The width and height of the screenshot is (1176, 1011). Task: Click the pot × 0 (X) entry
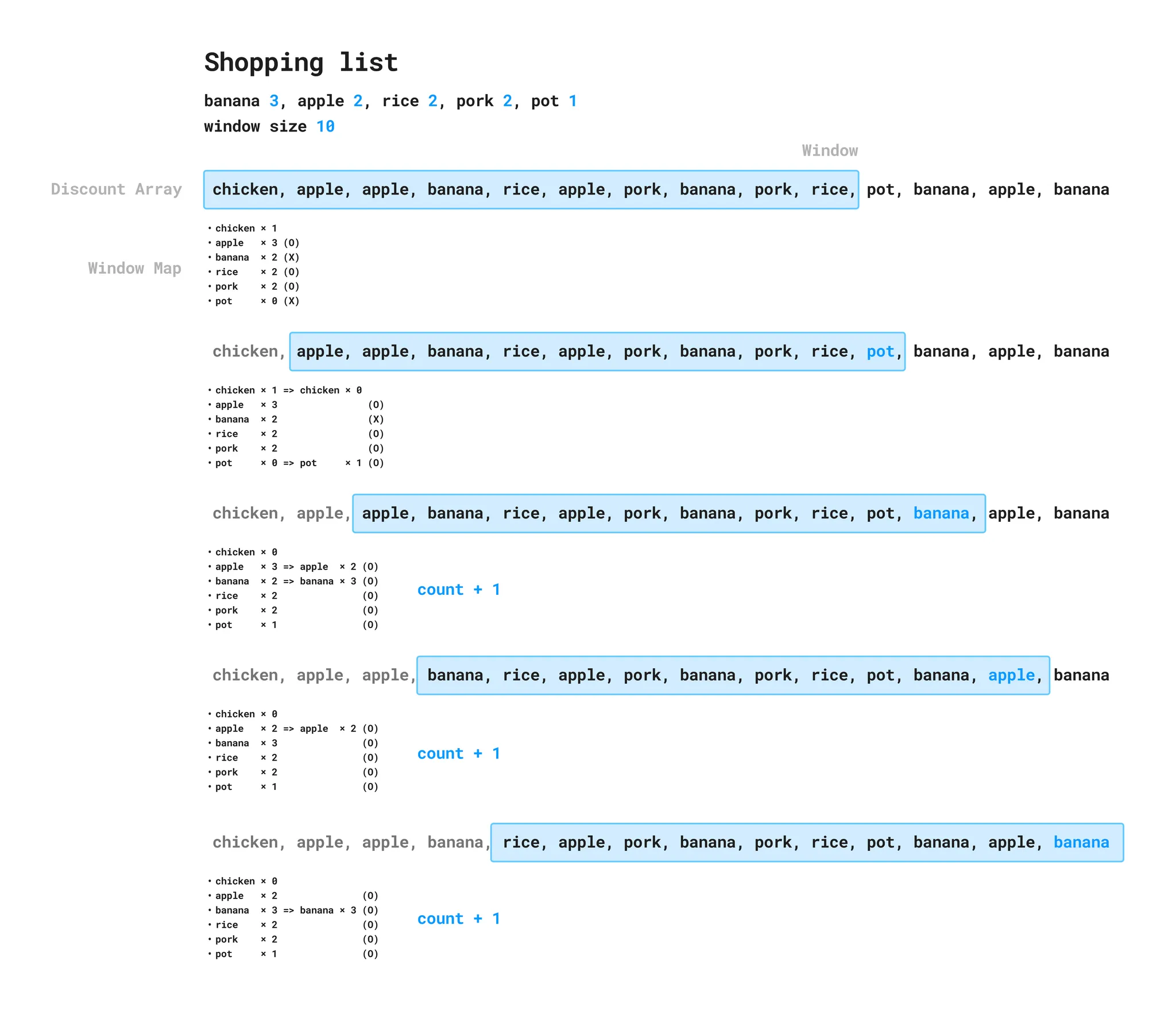click(257, 301)
